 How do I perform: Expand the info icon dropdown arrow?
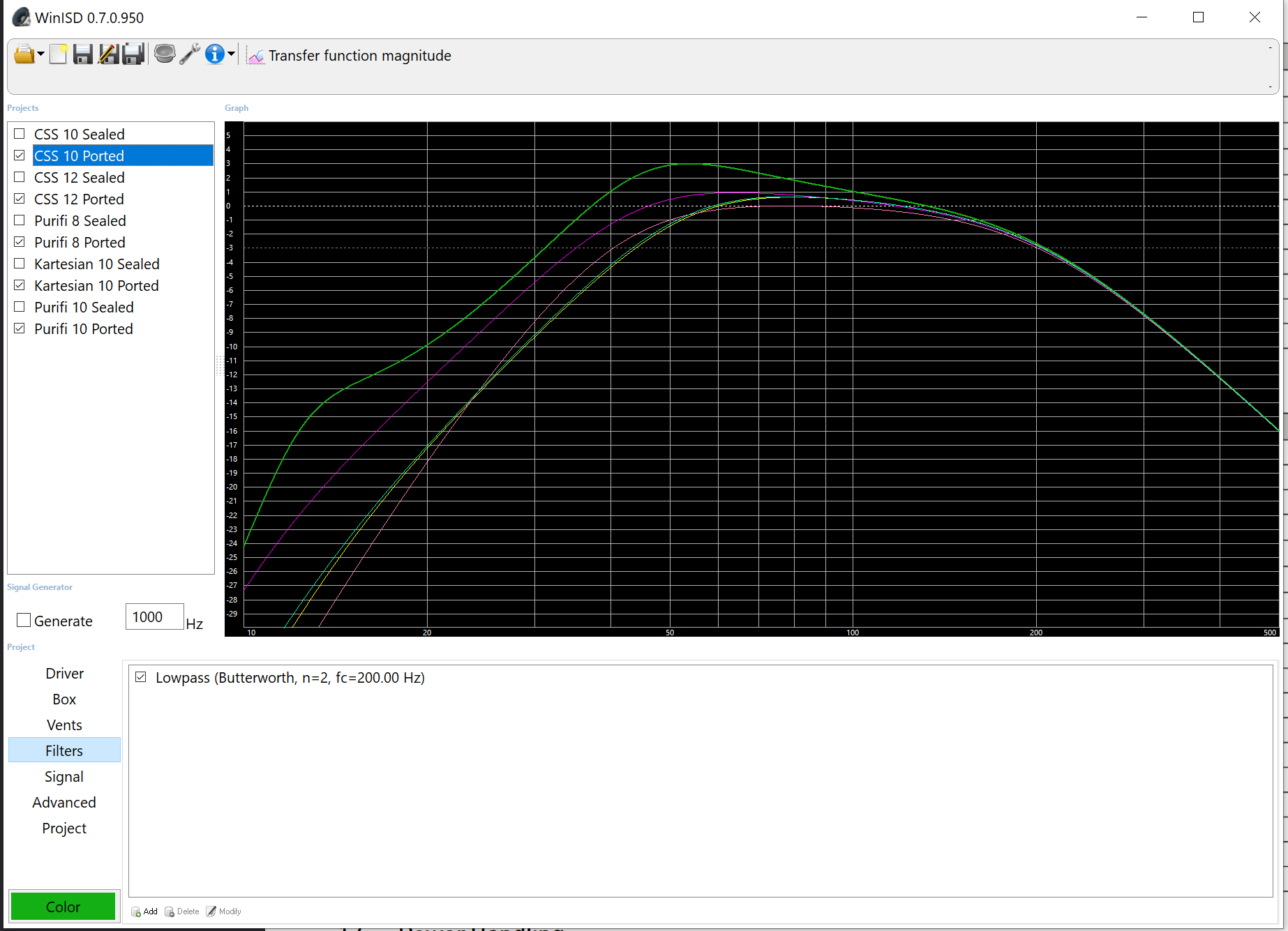point(231,54)
